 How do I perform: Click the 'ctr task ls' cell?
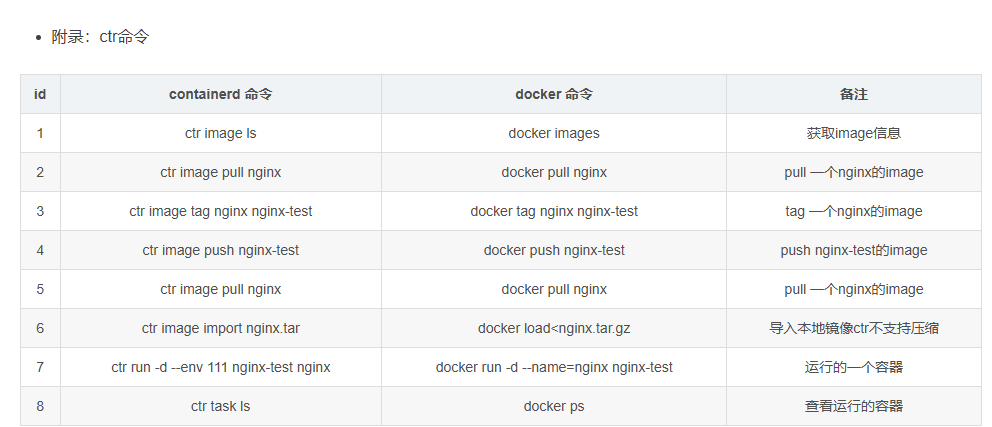[220, 406]
